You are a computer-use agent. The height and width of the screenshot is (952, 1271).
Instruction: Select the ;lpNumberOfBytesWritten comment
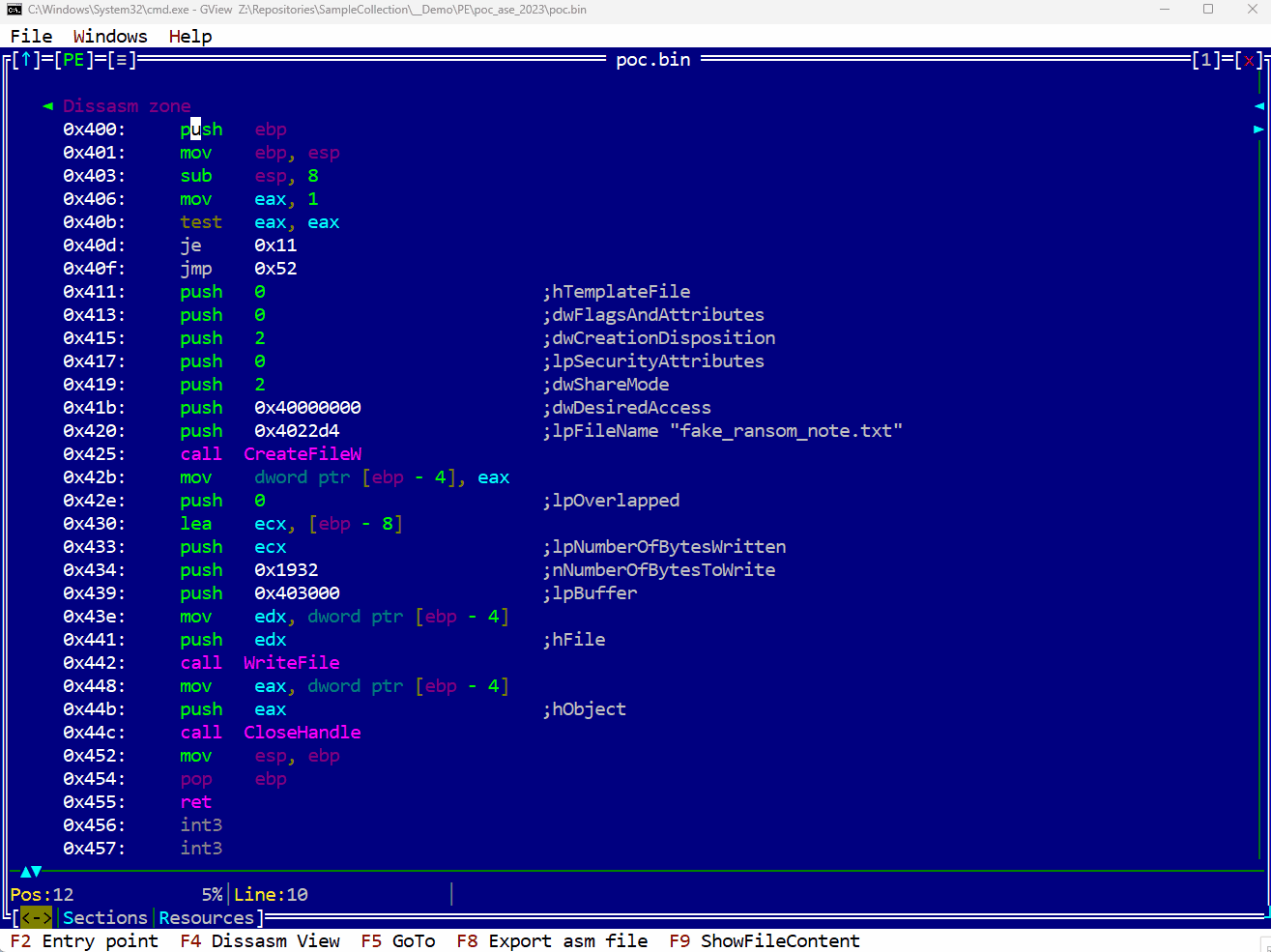665,547
